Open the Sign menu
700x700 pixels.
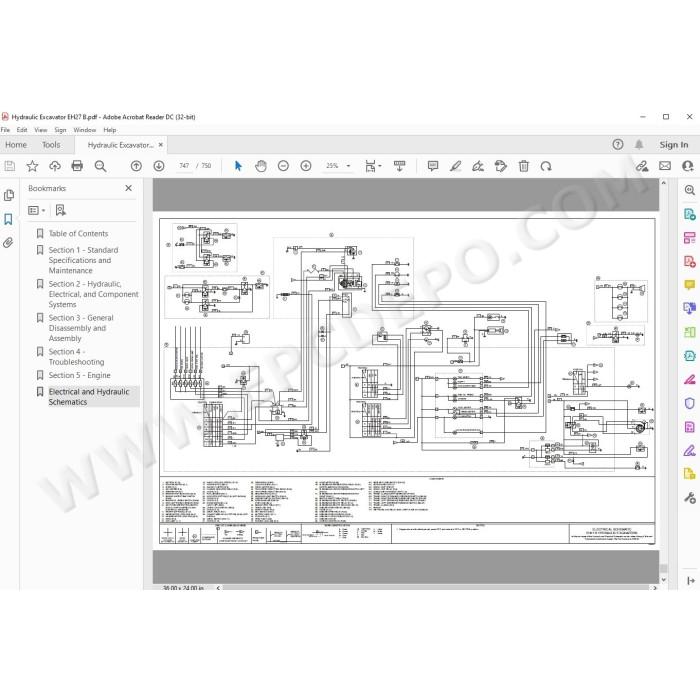tap(60, 130)
